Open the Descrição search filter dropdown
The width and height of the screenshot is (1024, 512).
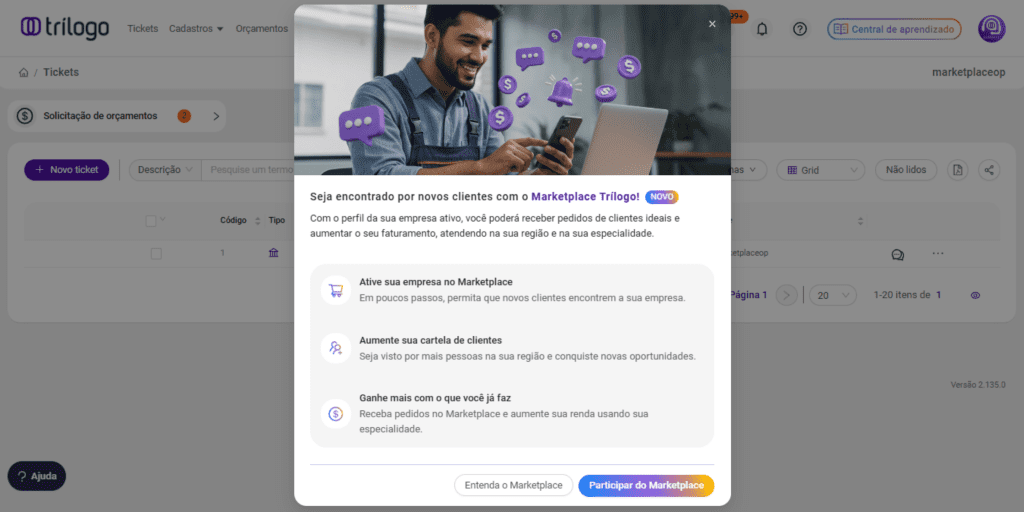pos(165,170)
